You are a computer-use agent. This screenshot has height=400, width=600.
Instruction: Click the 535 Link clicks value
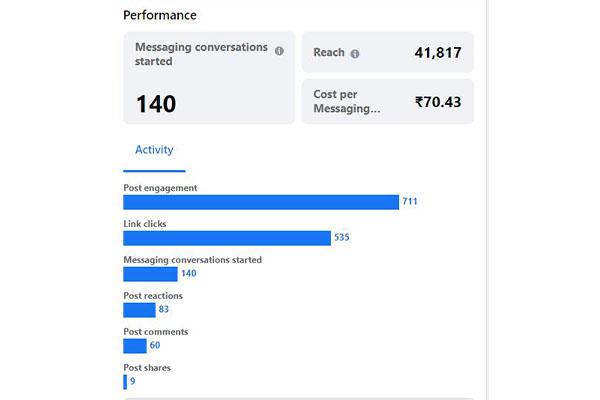pyautogui.click(x=341, y=238)
